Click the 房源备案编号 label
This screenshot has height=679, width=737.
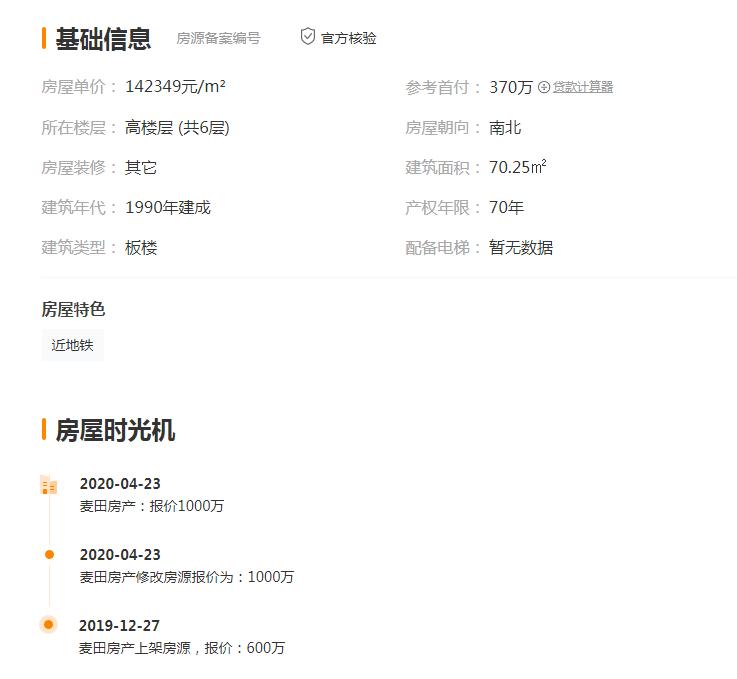click(218, 38)
